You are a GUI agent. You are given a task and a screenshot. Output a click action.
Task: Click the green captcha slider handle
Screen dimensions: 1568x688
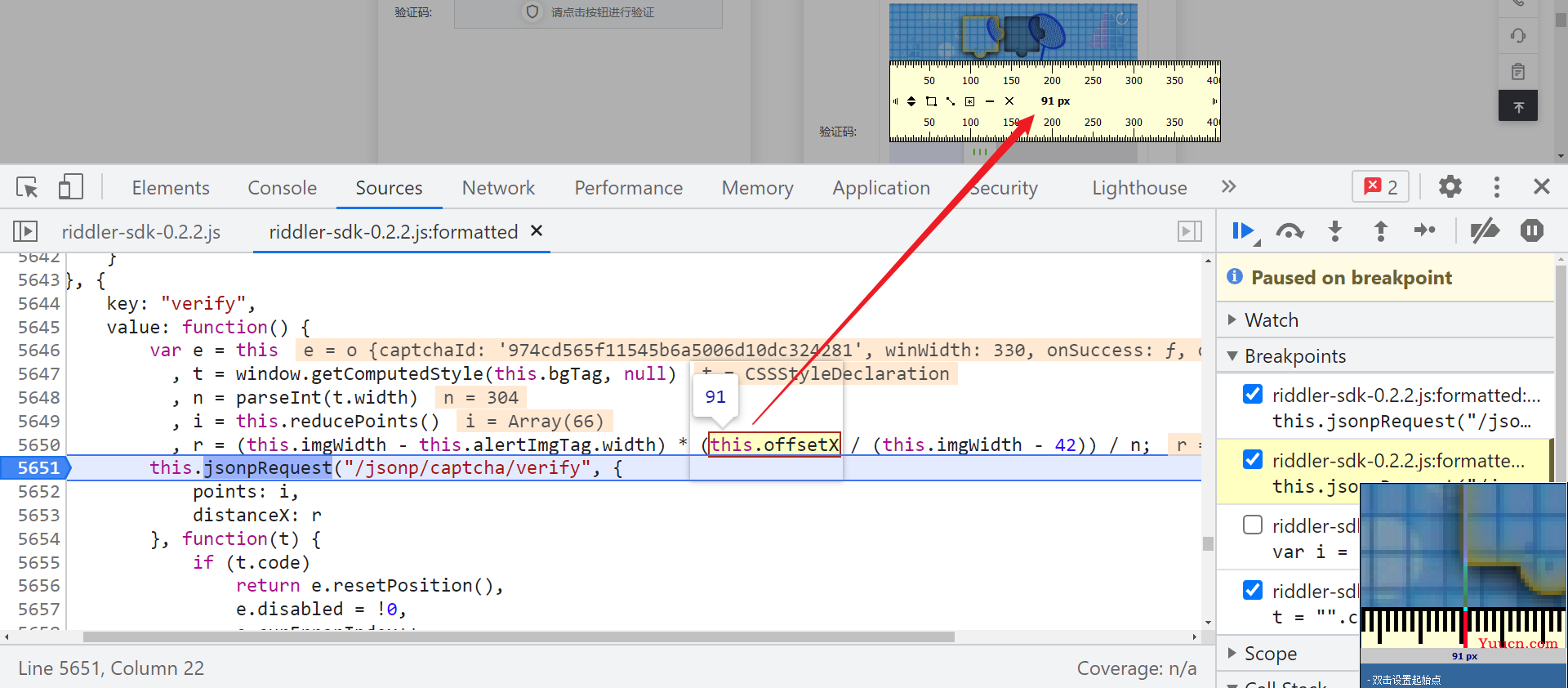click(980, 150)
